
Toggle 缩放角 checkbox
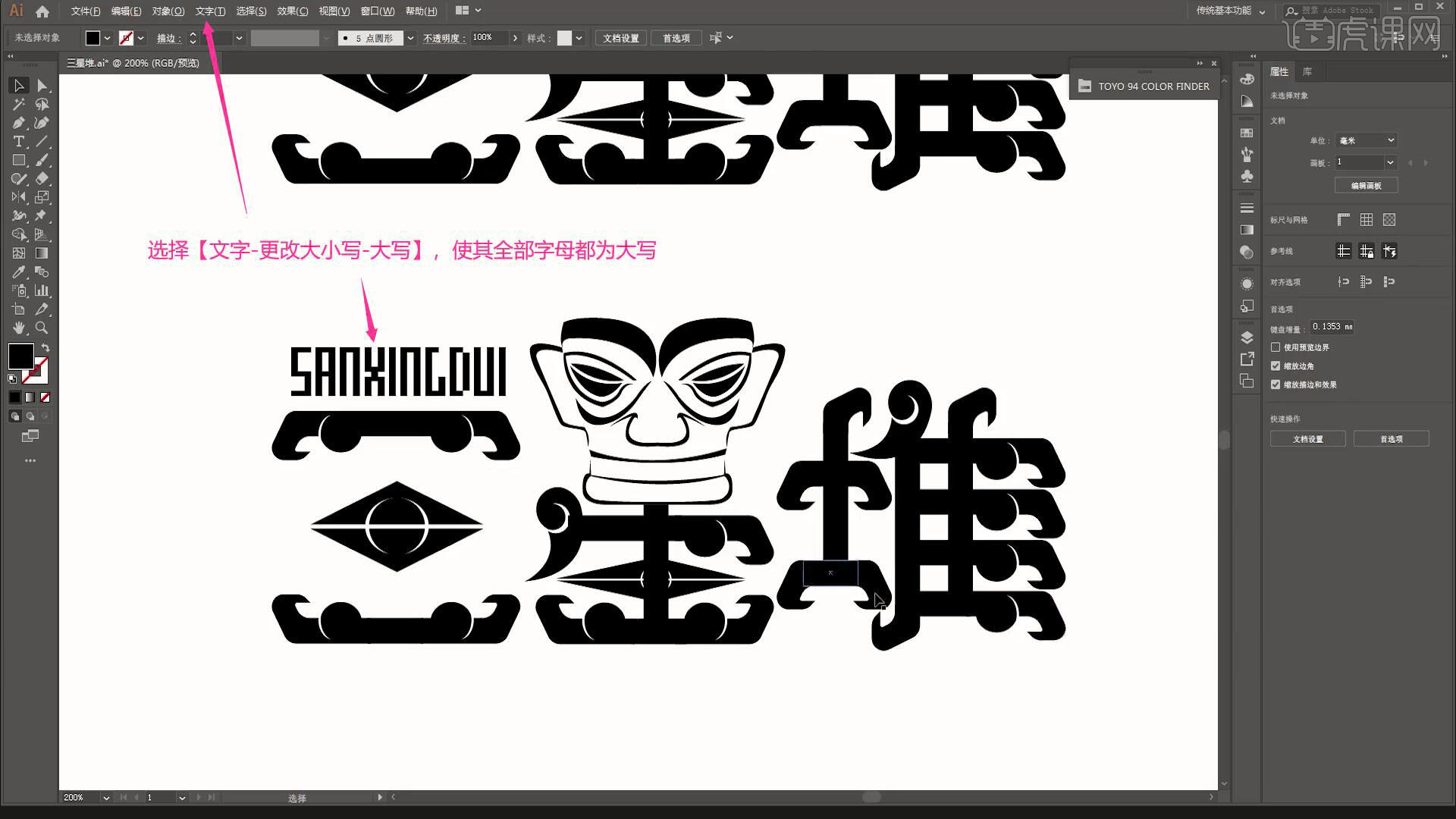(x=1275, y=365)
